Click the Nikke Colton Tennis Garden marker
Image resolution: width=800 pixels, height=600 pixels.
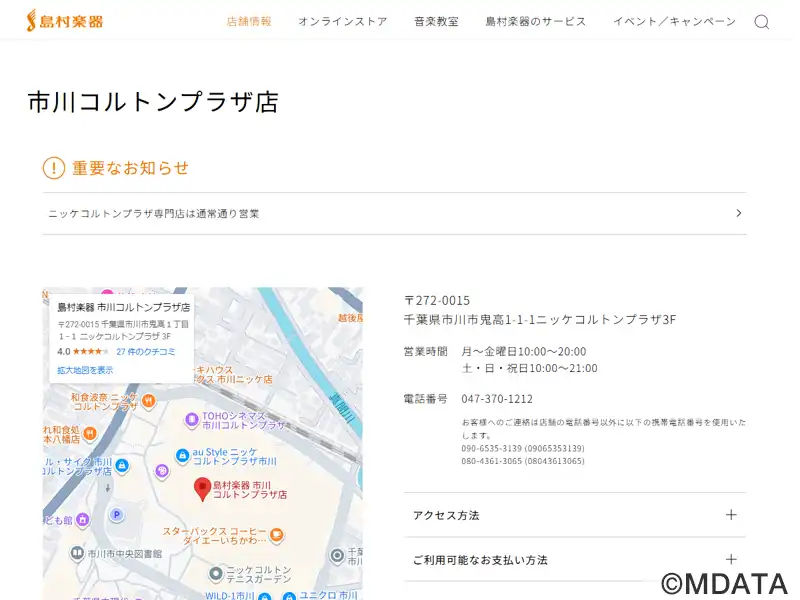click(216, 574)
